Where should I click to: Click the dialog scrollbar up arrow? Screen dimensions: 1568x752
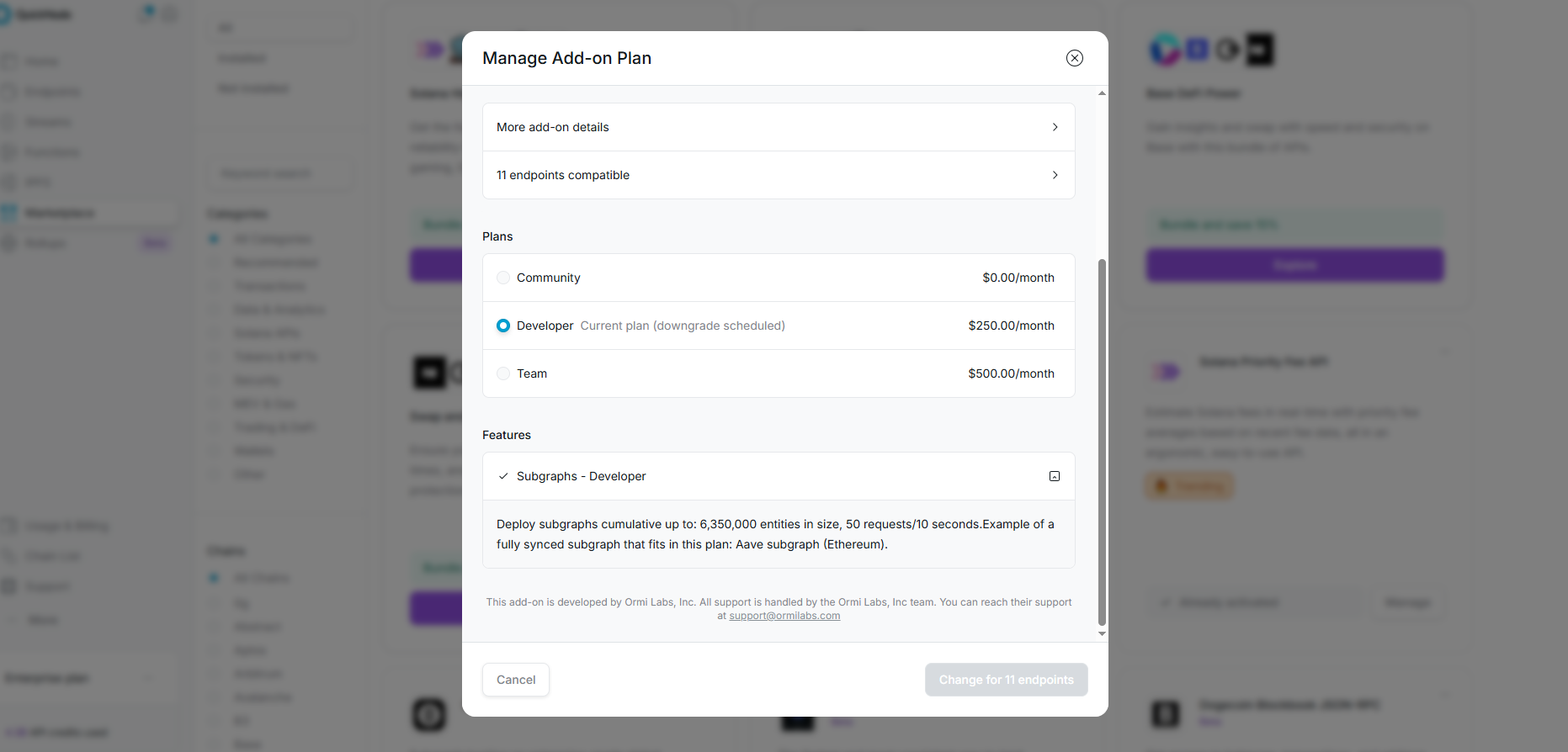pos(1102,93)
